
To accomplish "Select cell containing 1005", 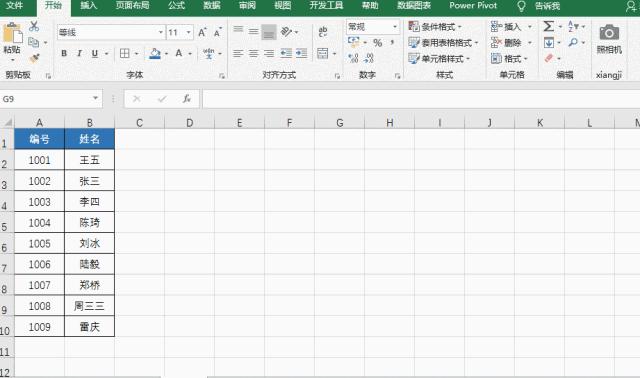I will coord(40,244).
